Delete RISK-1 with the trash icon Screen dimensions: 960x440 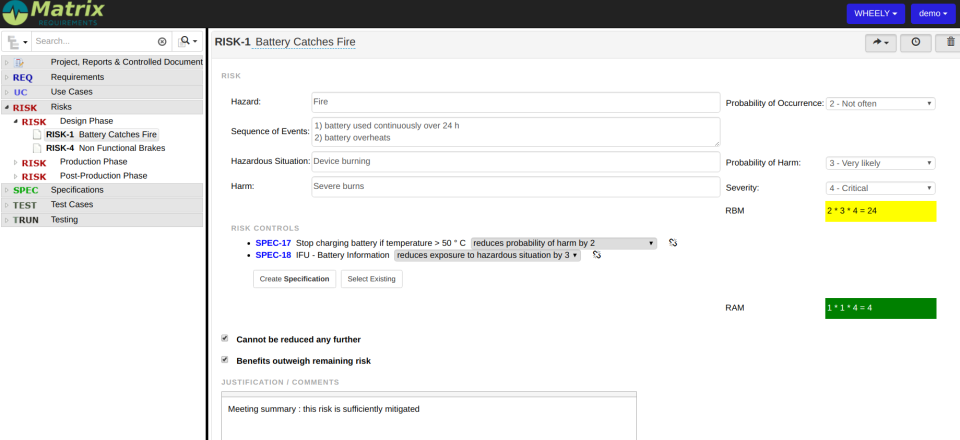pyautogui.click(x=951, y=42)
